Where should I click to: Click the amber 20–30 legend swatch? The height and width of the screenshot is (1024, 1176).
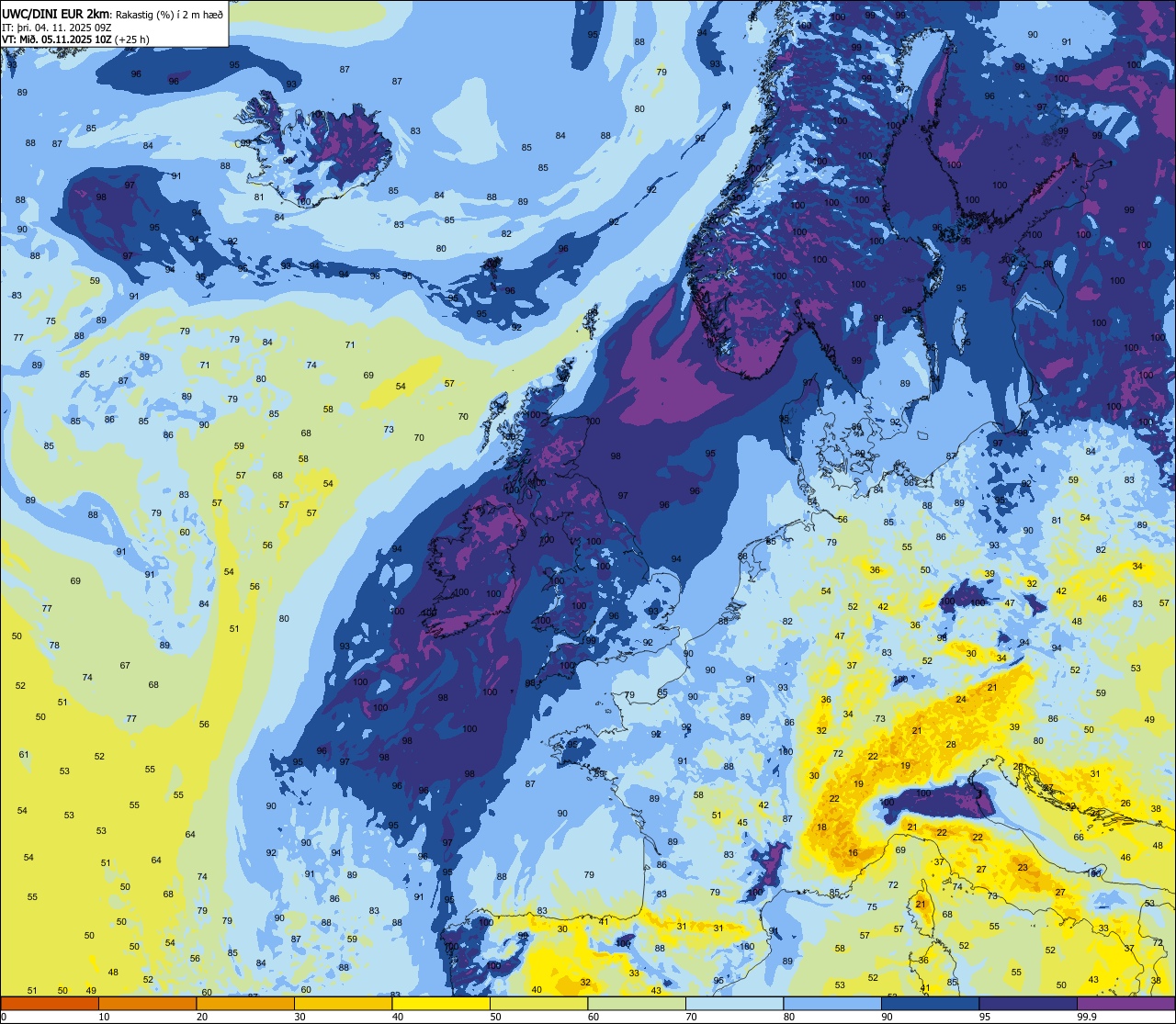pos(245,1003)
